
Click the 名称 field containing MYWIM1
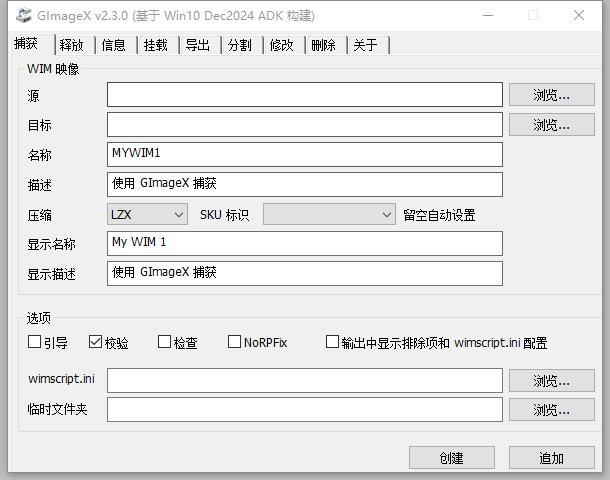304,154
